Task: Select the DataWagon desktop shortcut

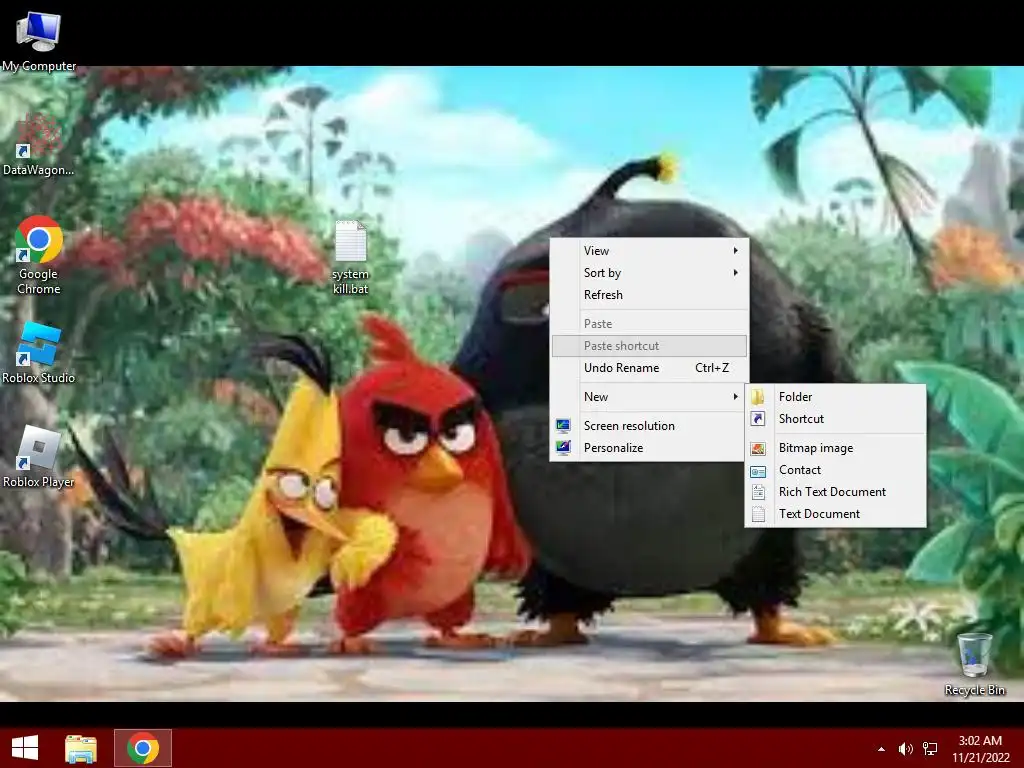Action: click(39, 145)
